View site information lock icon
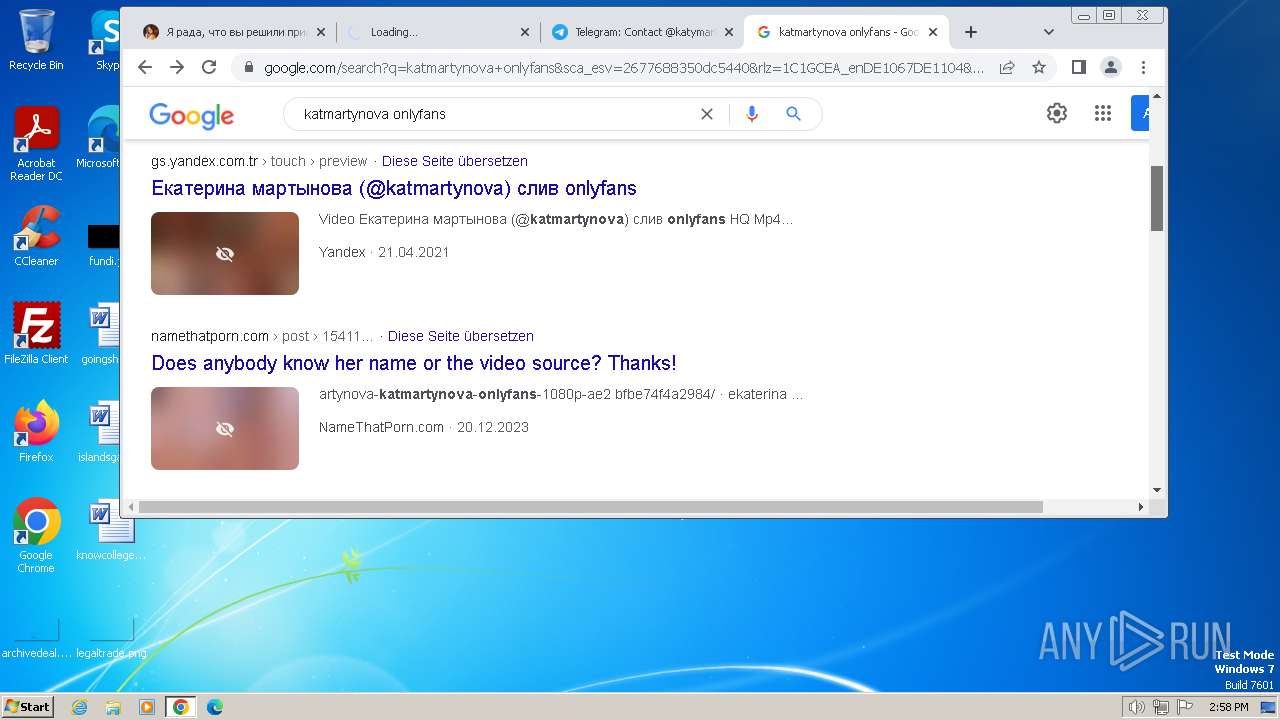Viewport: 1280px width, 720px height. [x=247, y=67]
